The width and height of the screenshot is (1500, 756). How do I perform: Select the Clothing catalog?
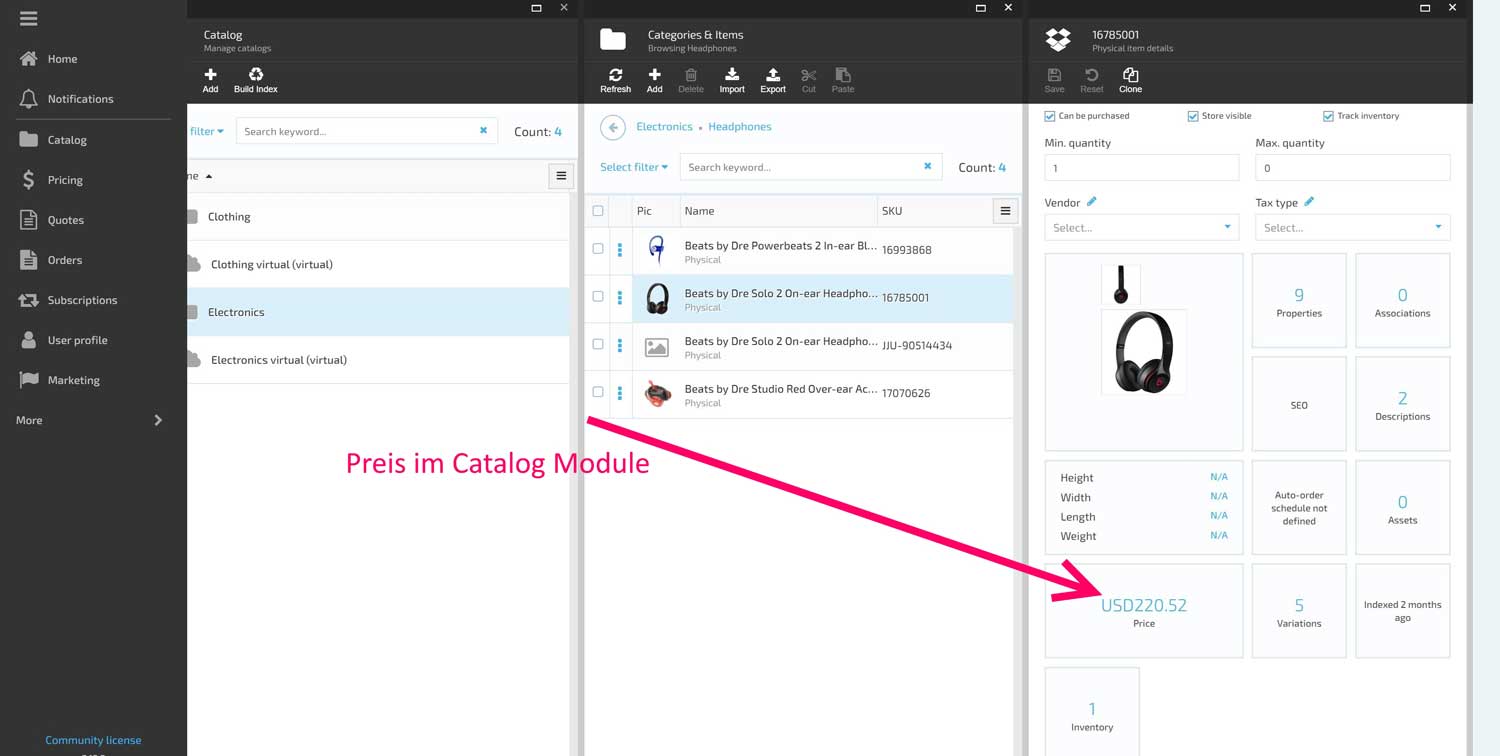point(378,216)
